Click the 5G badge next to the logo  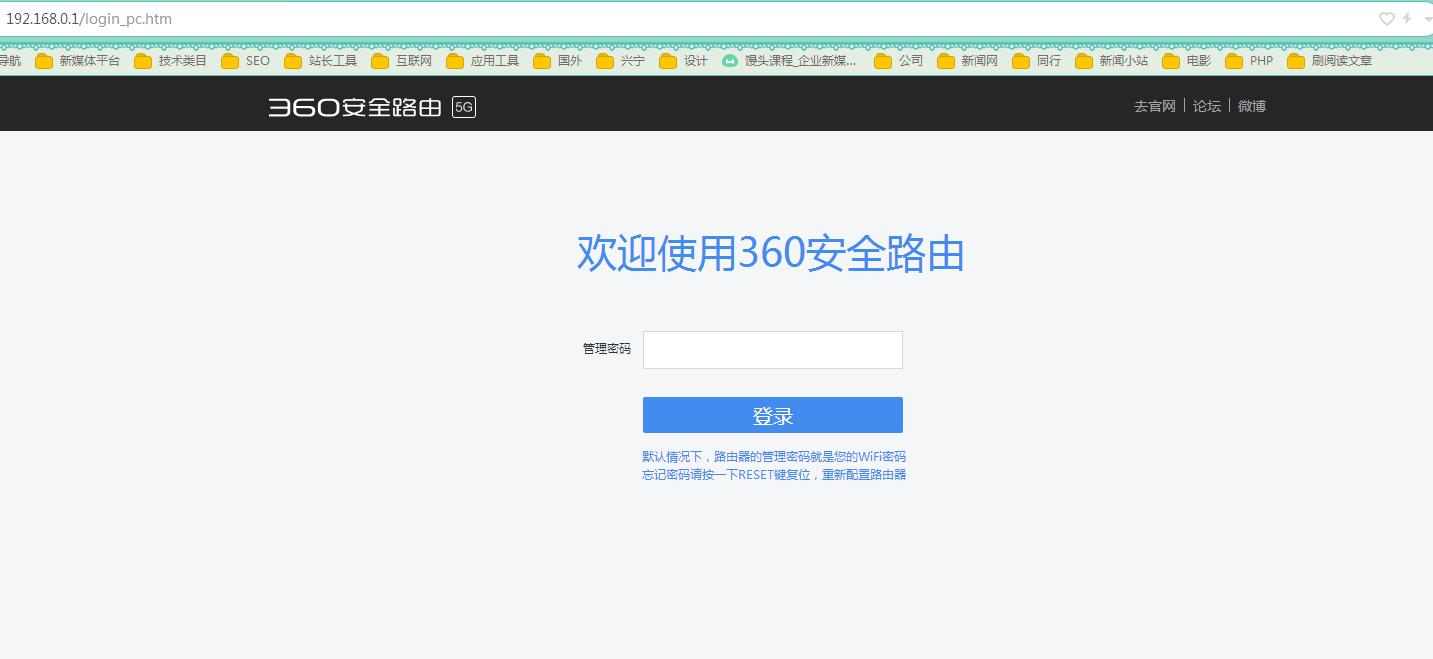(463, 107)
